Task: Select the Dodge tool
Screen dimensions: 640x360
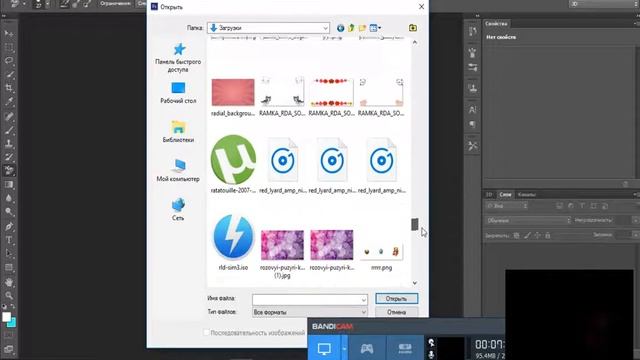Action: tap(9, 212)
